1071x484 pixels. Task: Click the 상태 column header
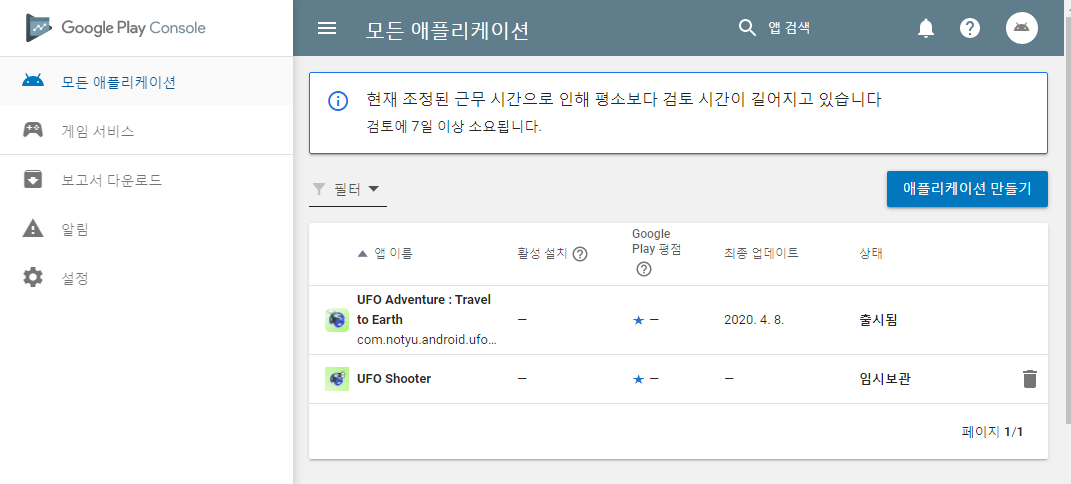click(871, 253)
